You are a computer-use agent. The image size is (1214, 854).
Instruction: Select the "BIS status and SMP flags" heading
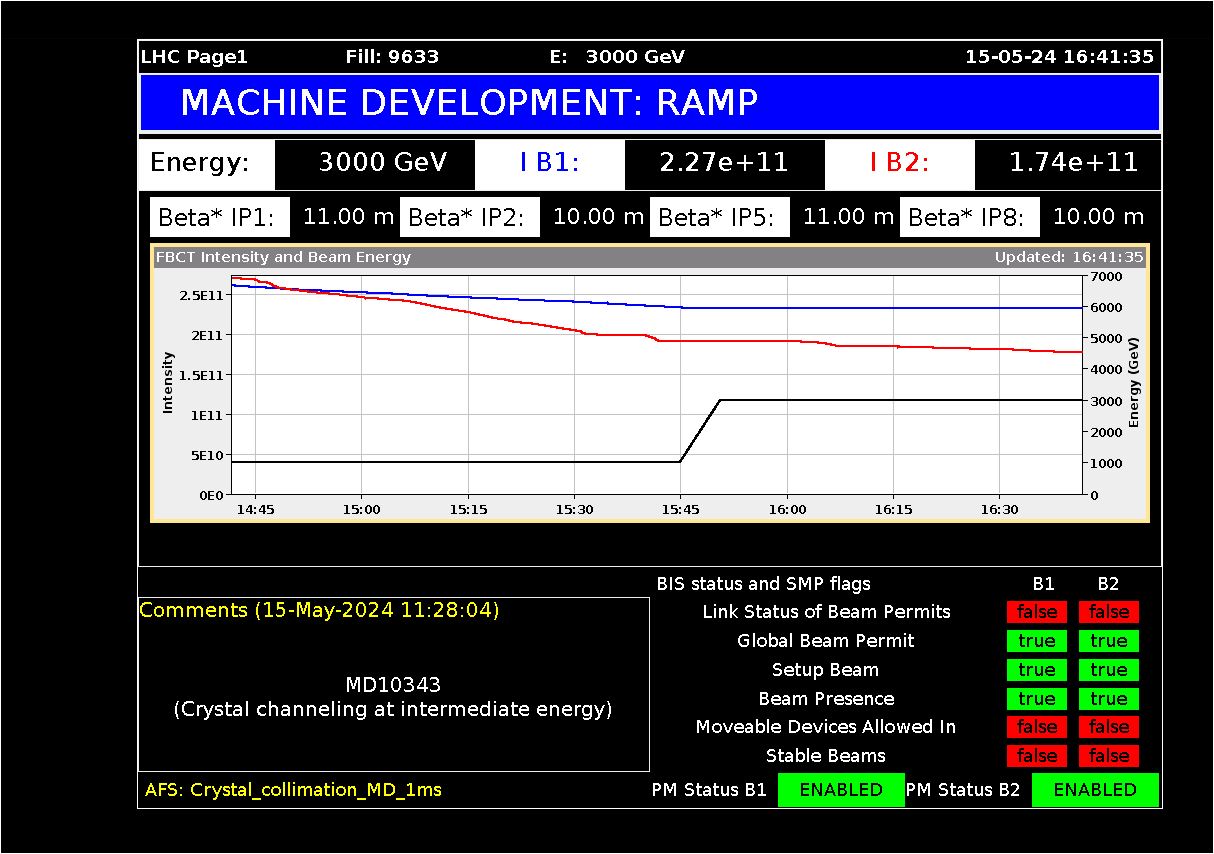pos(764,584)
